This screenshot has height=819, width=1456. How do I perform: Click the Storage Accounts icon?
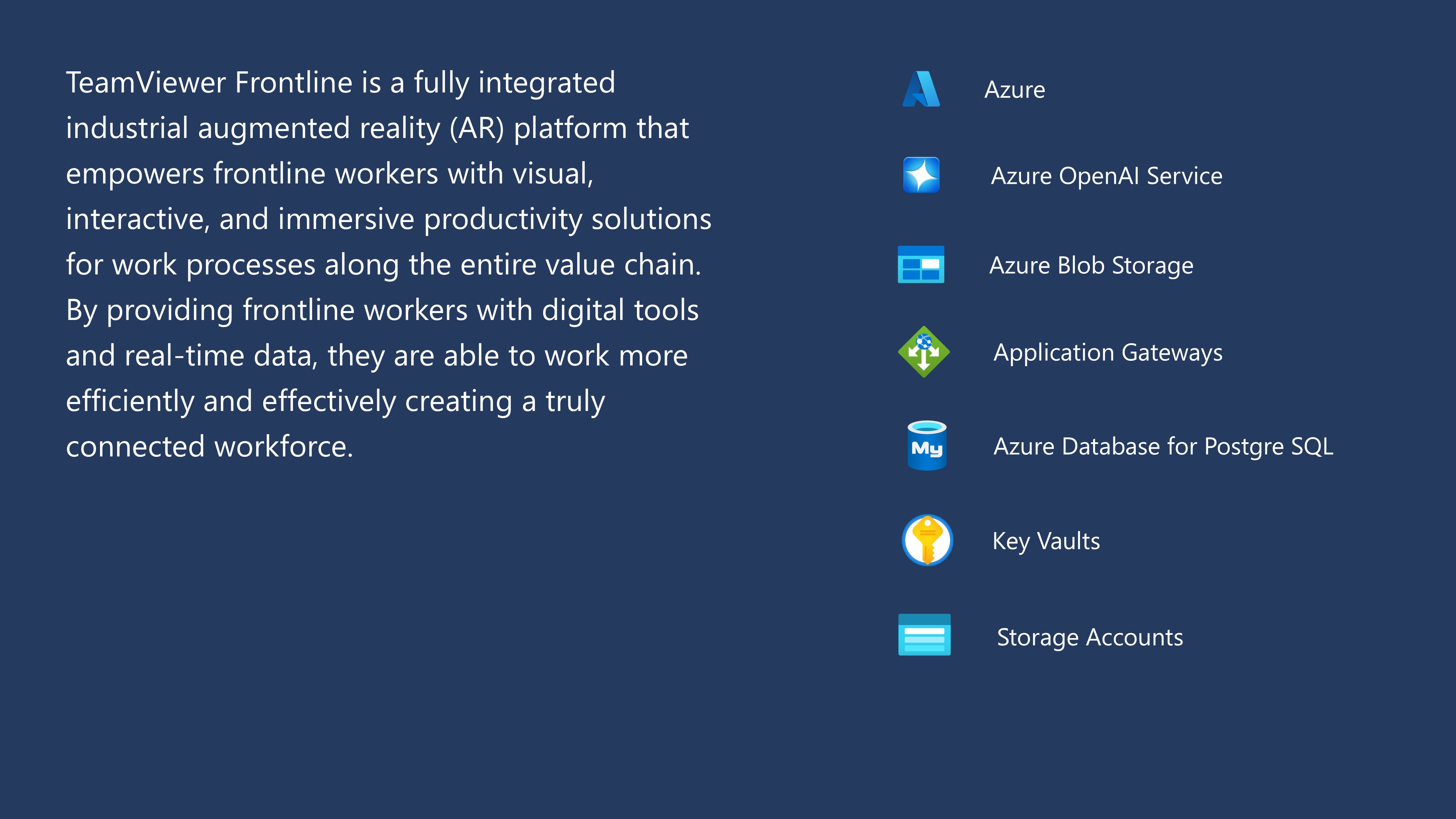924,635
